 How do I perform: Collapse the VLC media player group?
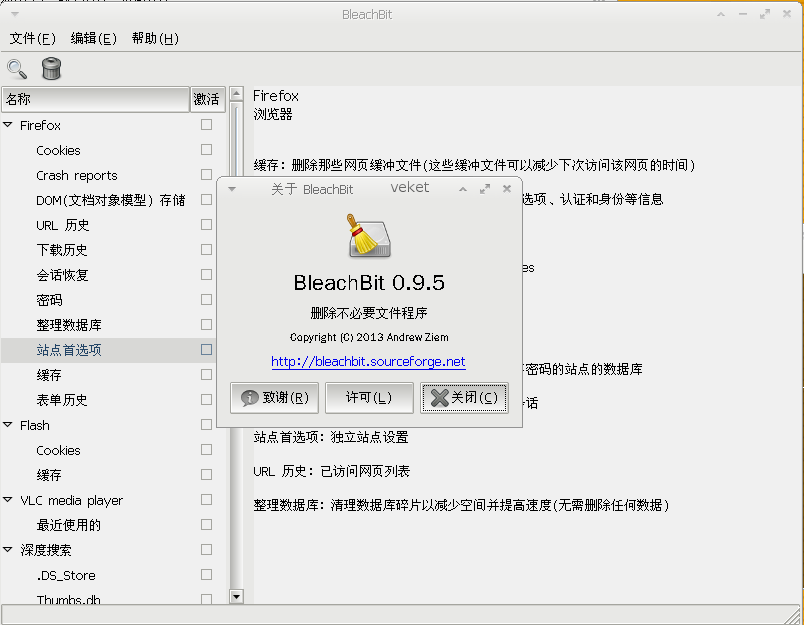[8, 499]
